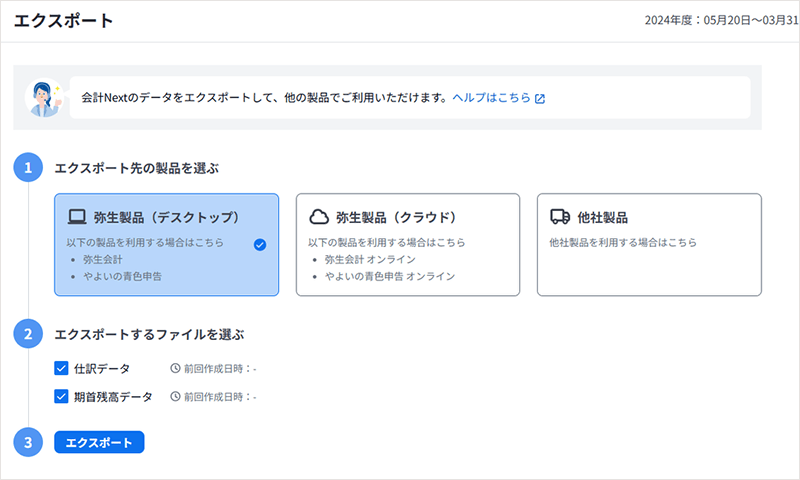Screen dimensions: 800x480
Task: Click the external link icon beside ヘルプはこちら
Action: 540,99
